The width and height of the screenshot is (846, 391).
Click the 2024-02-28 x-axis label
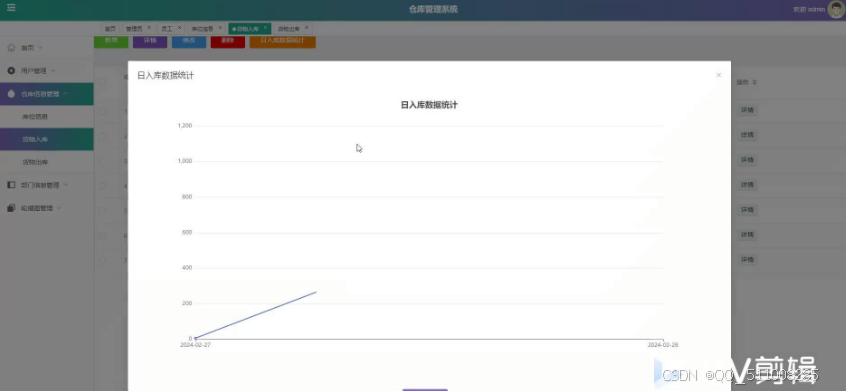tap(663, 345)
